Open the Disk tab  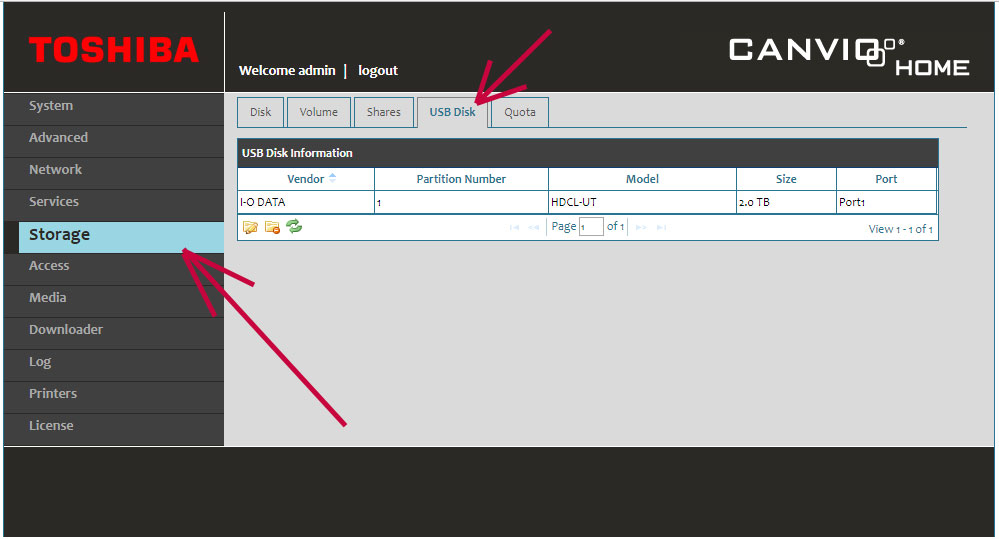[261, 112]
